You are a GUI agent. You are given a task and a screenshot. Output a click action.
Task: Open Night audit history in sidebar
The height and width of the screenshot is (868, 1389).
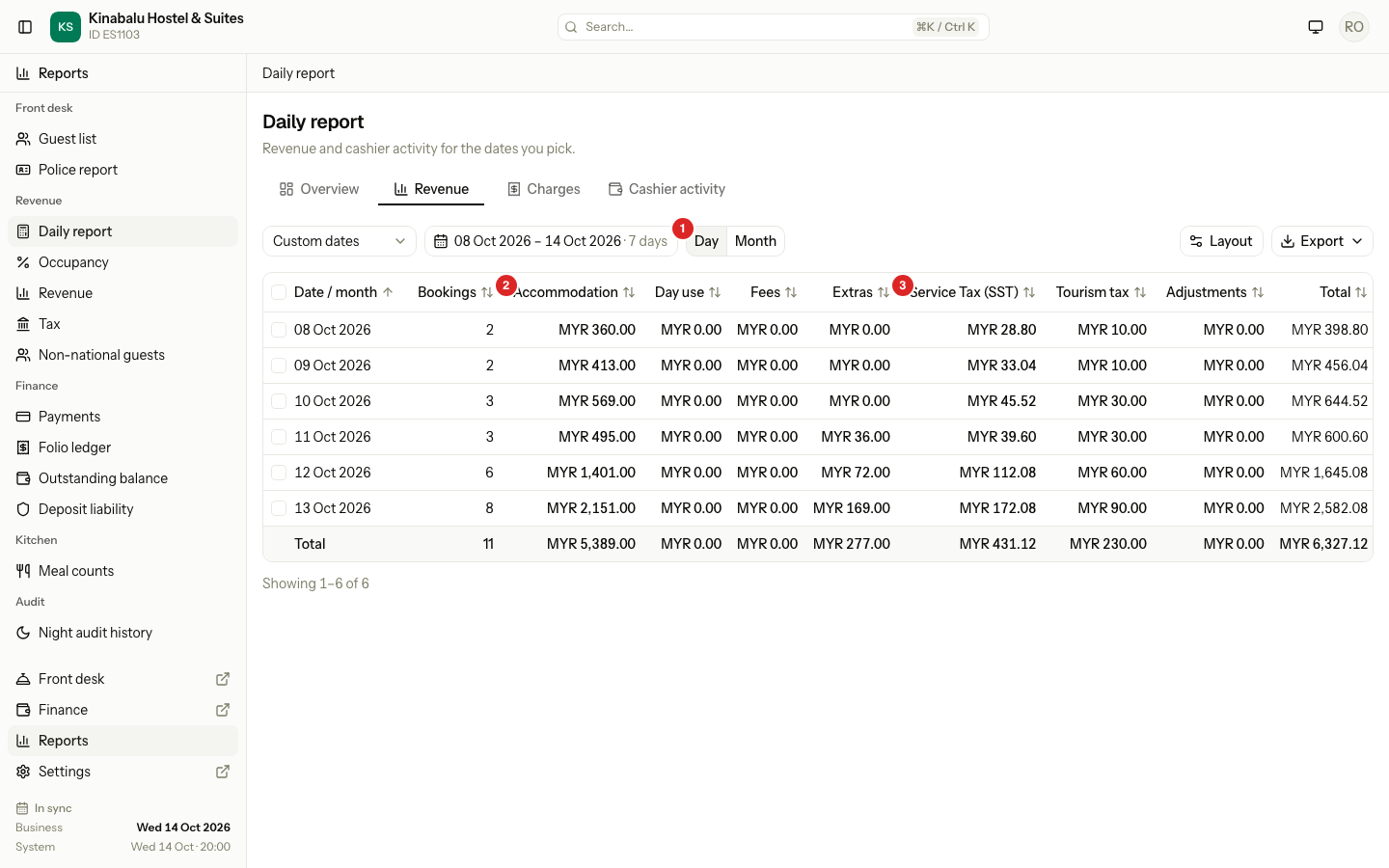123,633
